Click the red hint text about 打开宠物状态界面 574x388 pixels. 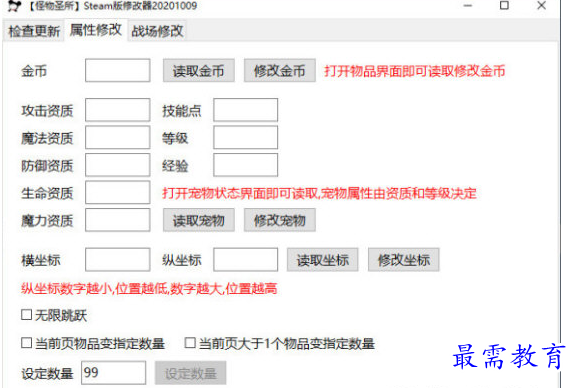tap(320, 193)
